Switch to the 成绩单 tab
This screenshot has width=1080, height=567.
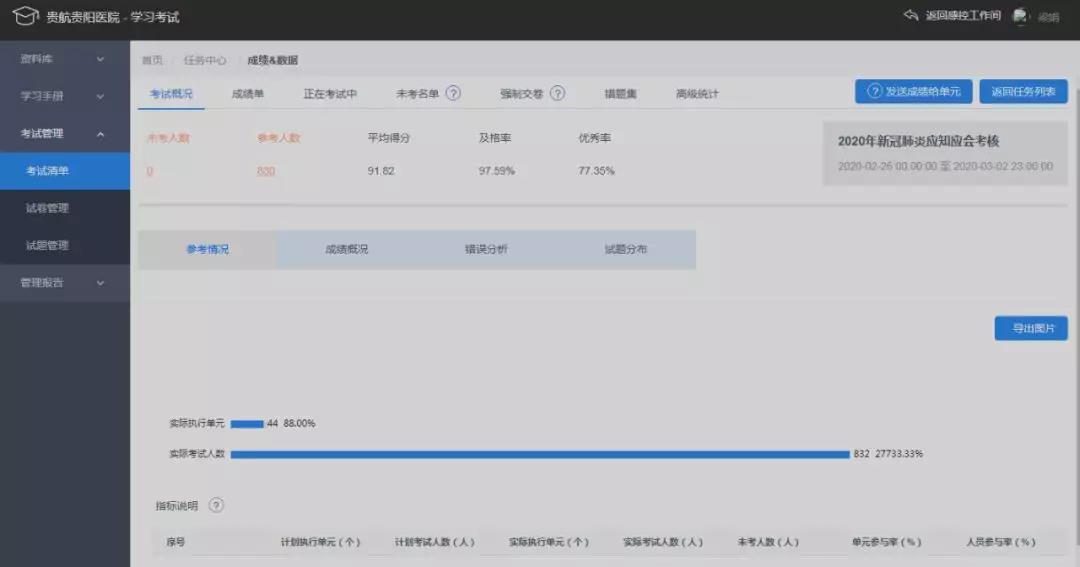click(247, 94)
